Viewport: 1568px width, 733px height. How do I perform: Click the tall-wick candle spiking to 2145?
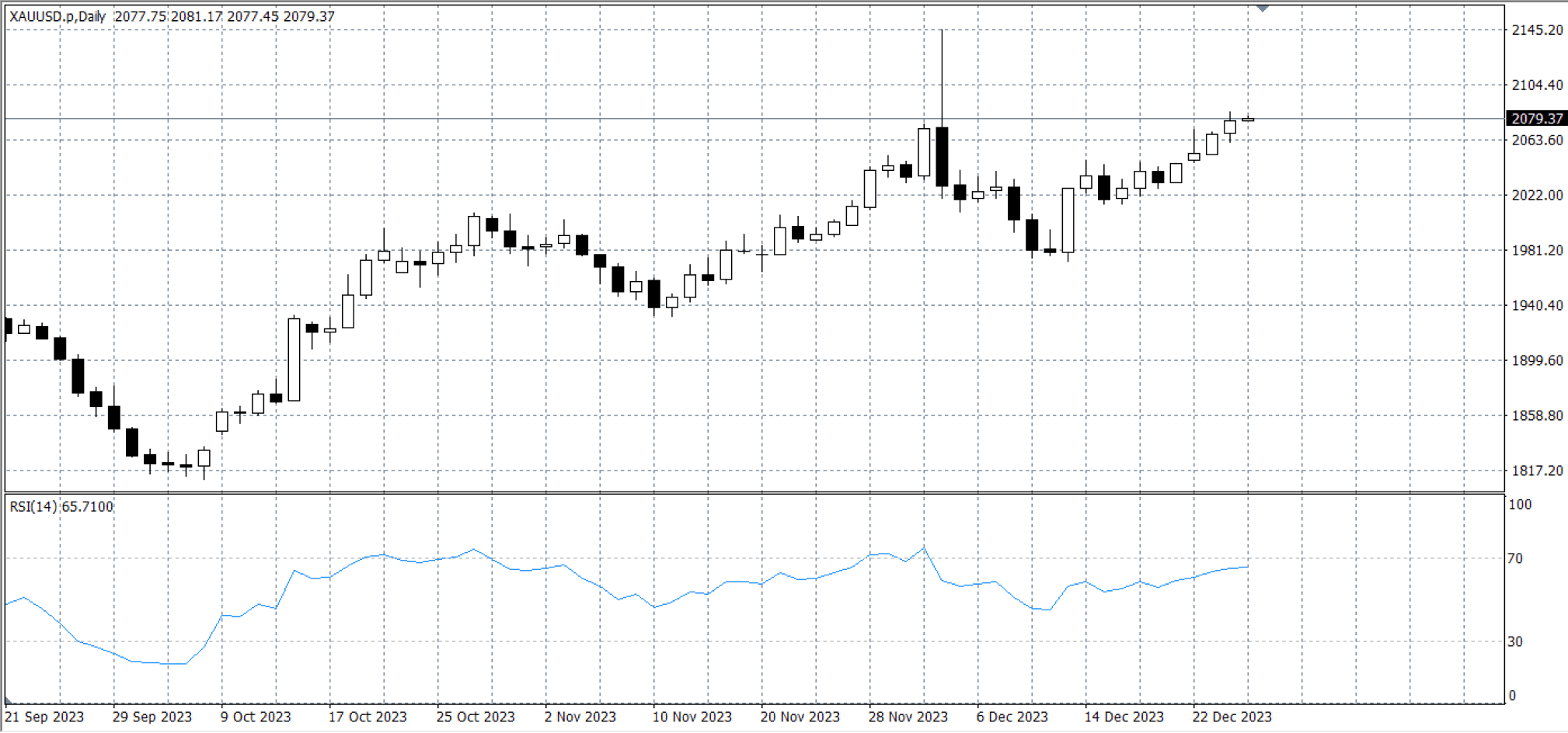coord(942,113)
